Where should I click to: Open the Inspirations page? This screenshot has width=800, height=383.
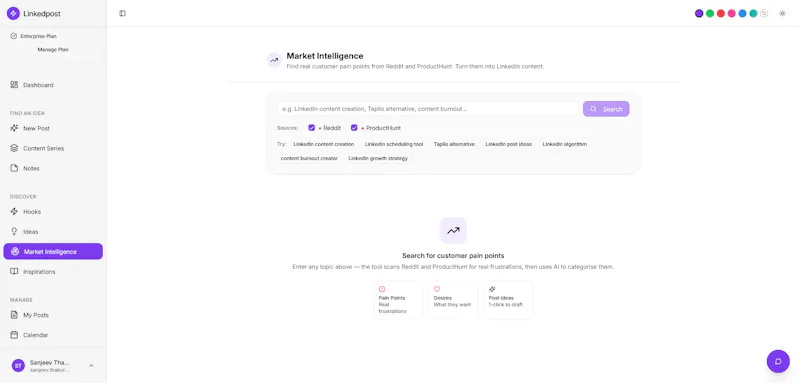(x=53, y=272)
